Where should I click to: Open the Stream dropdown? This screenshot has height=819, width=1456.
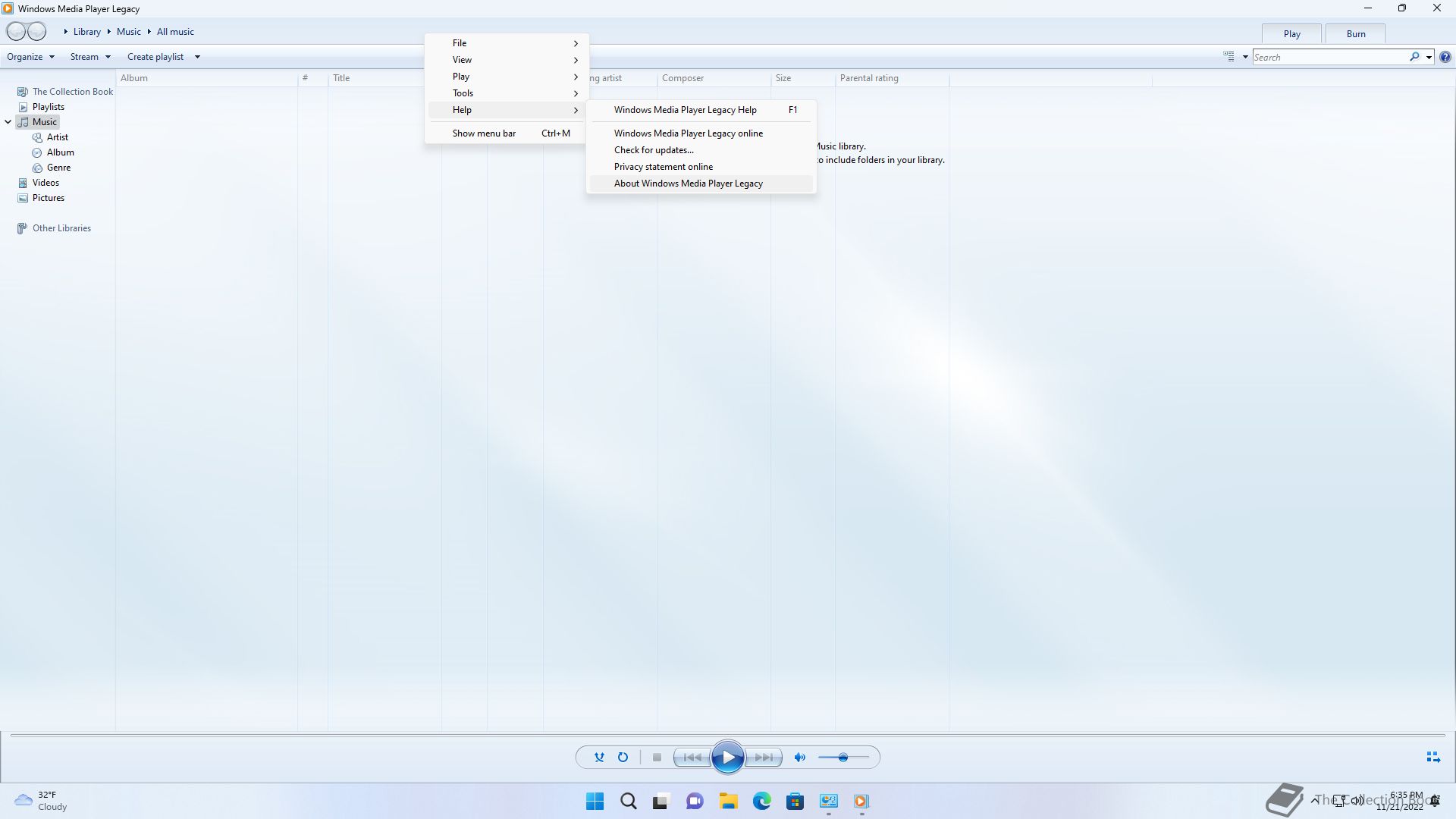[90, 57]
